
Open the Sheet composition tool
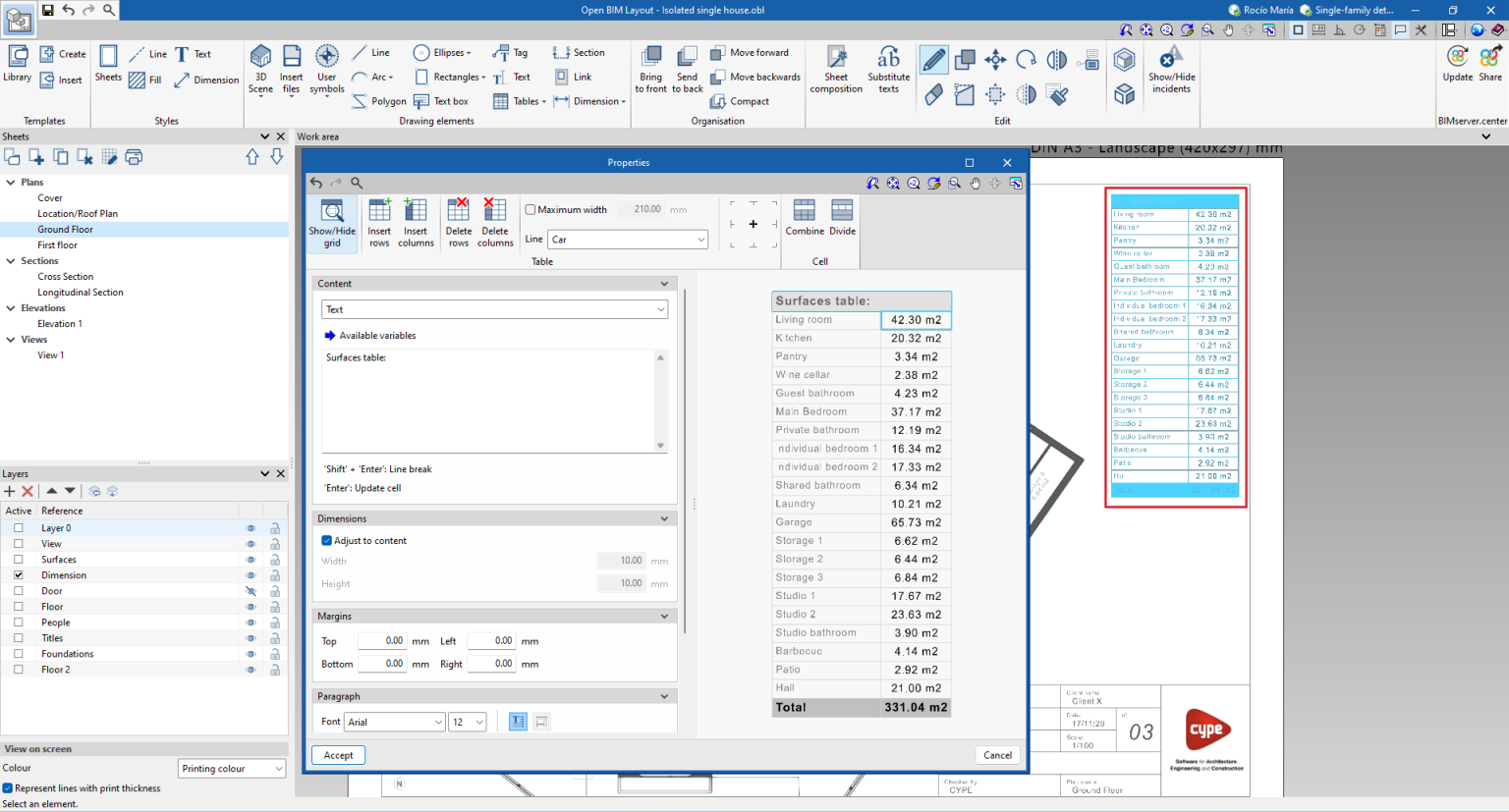(835, 69)
